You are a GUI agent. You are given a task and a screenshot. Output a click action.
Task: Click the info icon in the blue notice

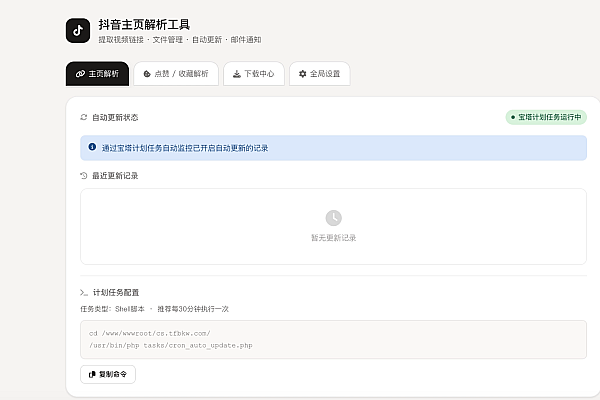[x=92, y=147]
